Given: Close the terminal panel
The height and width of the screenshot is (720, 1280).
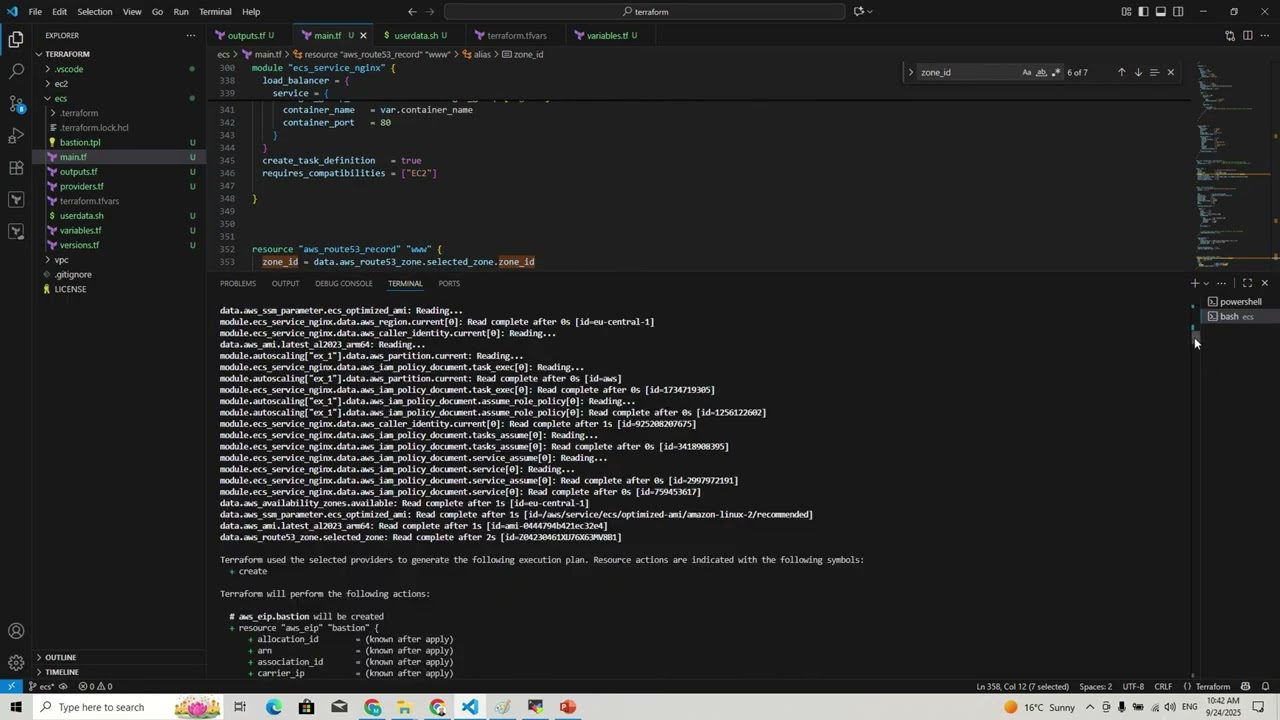Looking at the screenshot, I should click(1264, 283).
